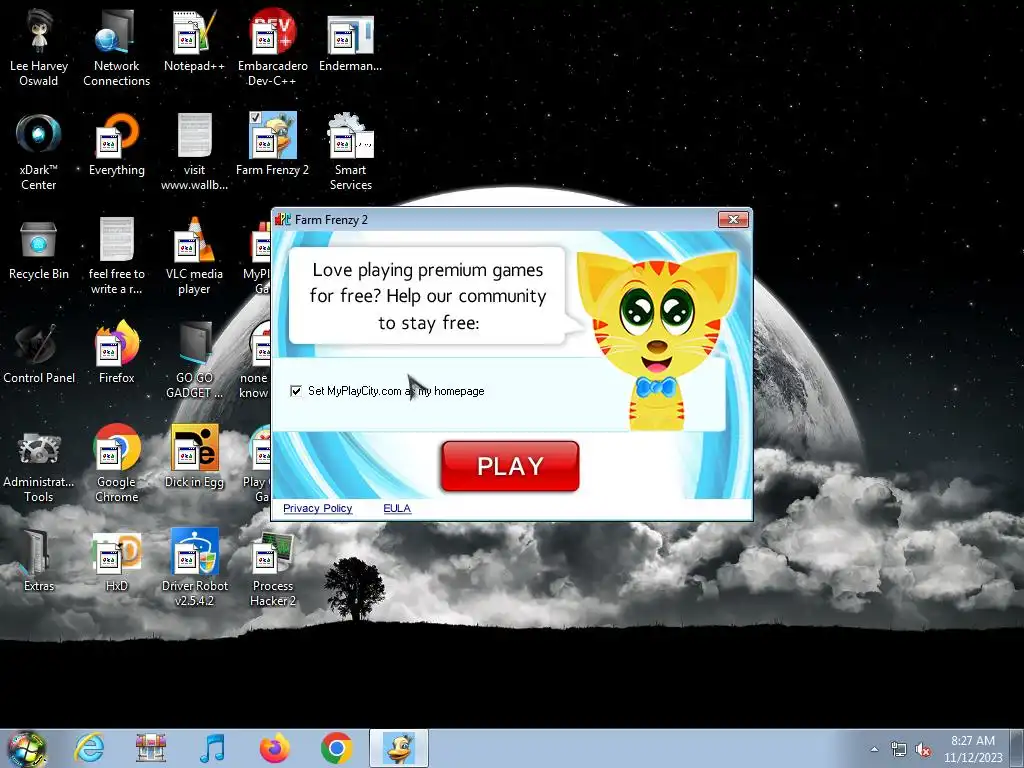
Task: Click the muted volume tray icon
Action: click(923, 749)
